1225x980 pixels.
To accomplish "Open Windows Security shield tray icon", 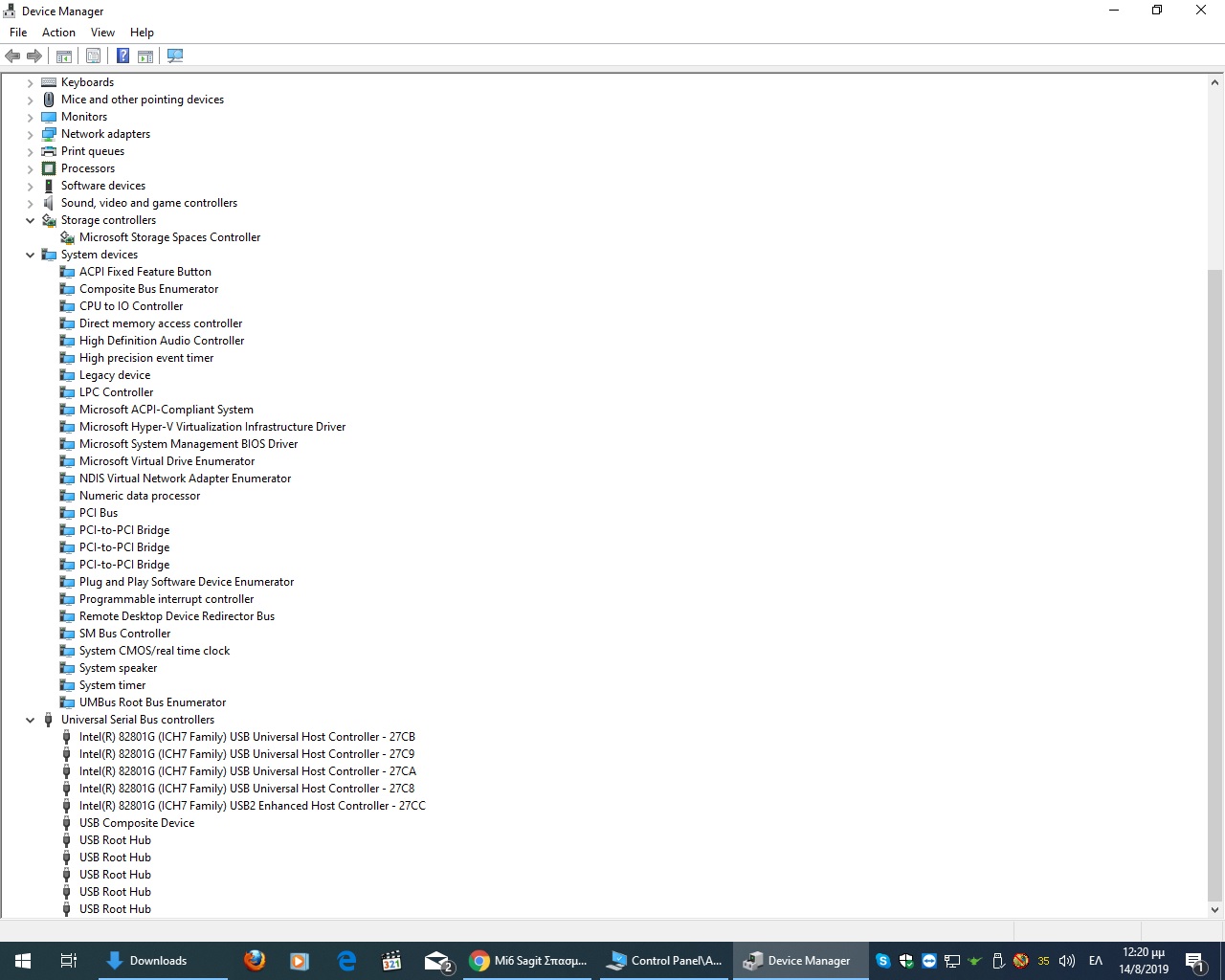I will click(x=906, y=961).
